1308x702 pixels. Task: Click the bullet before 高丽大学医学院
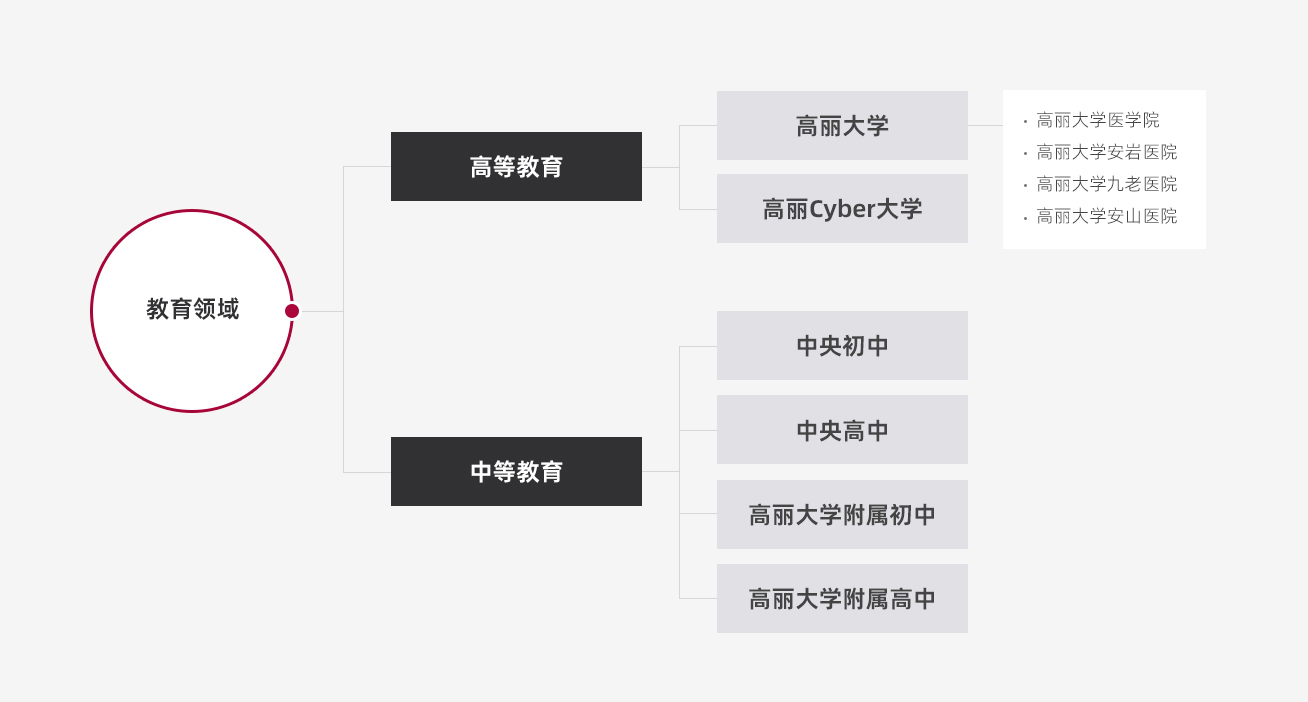tap(1025, 122)
